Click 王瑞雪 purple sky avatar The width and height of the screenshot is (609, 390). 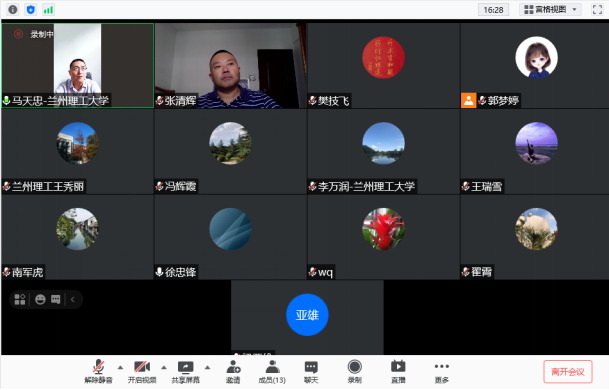tap(536, 143)
